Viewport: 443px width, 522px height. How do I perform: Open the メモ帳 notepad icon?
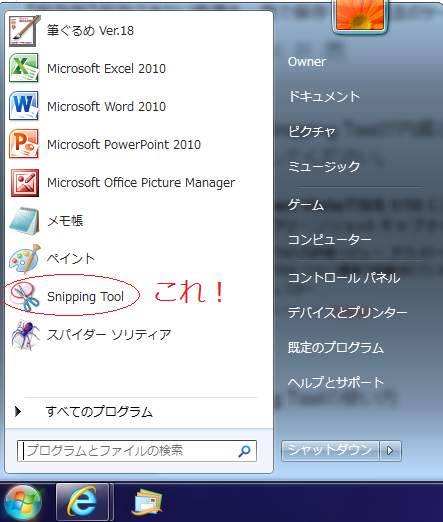pos(24,221)
